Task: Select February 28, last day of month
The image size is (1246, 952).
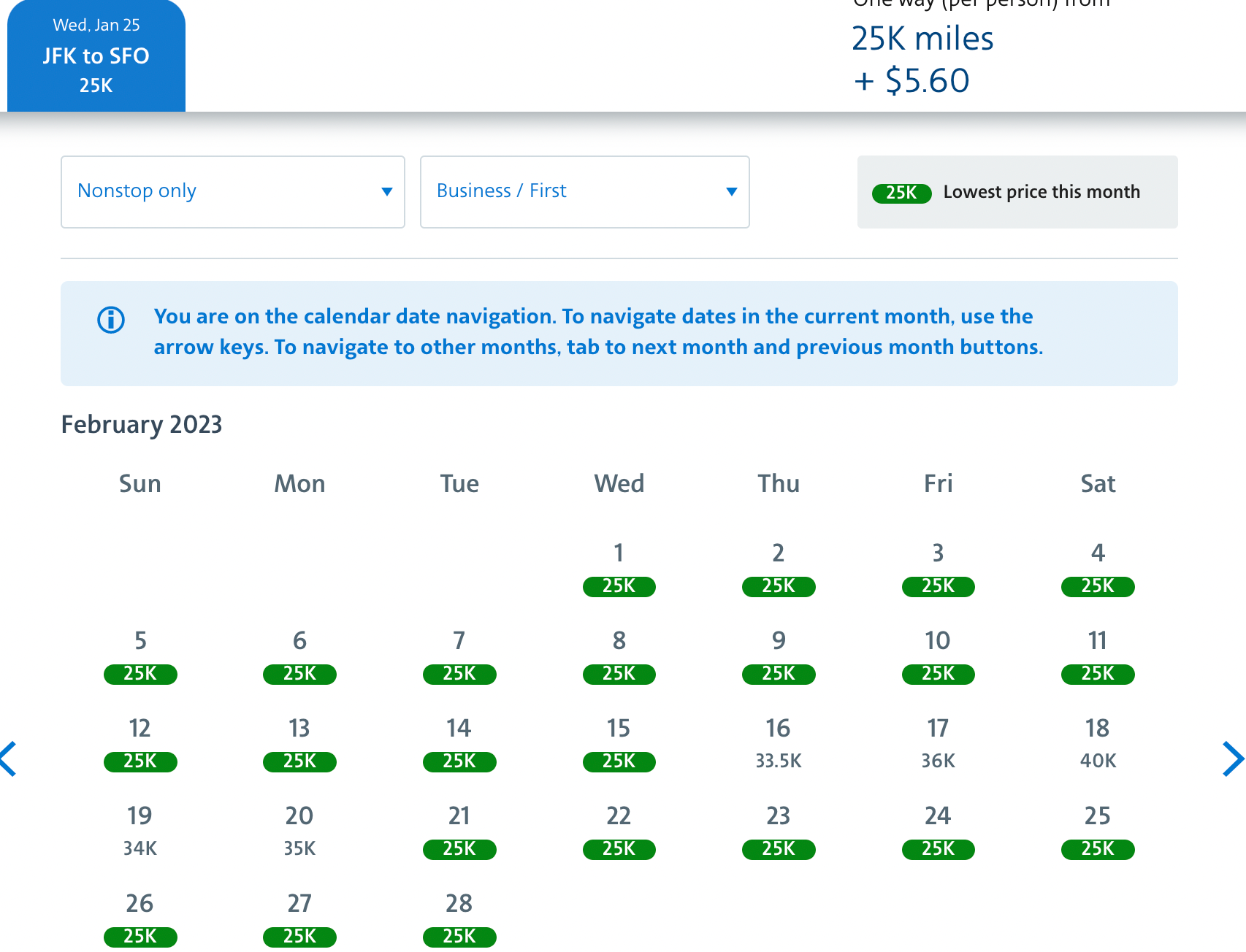Action: tap(459, 918)
